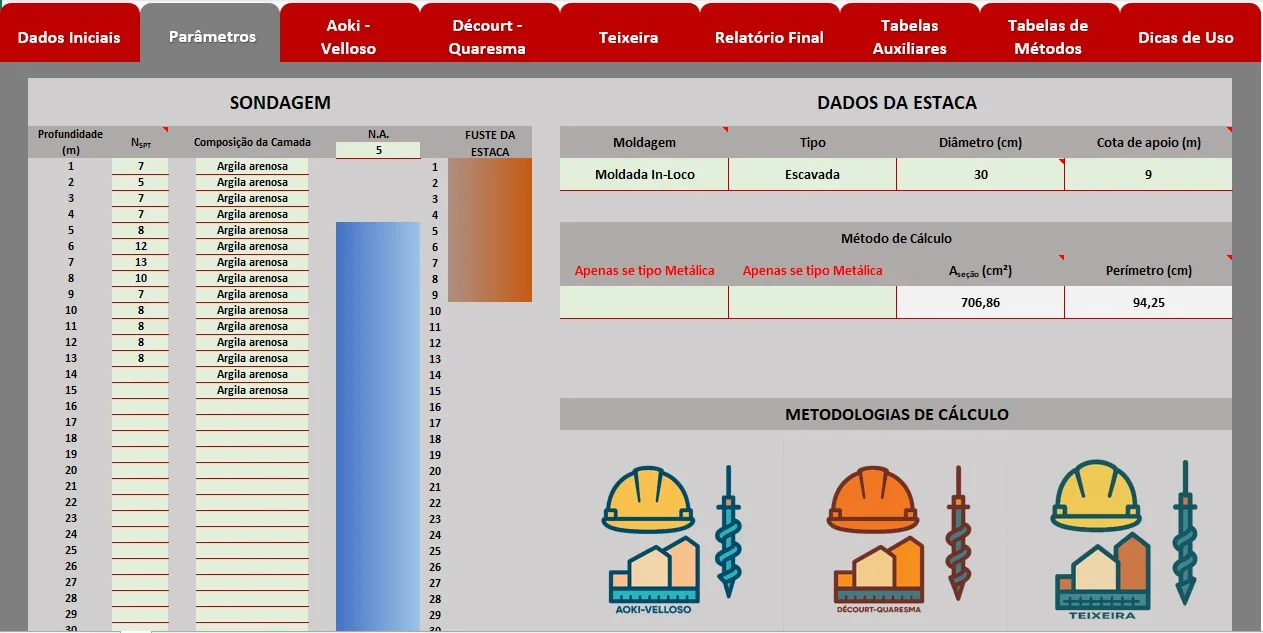This screenshot has width=1263, height=633.
Task: Click the blue water table bar
Action: pyautogui.click(x=378, y=426)
